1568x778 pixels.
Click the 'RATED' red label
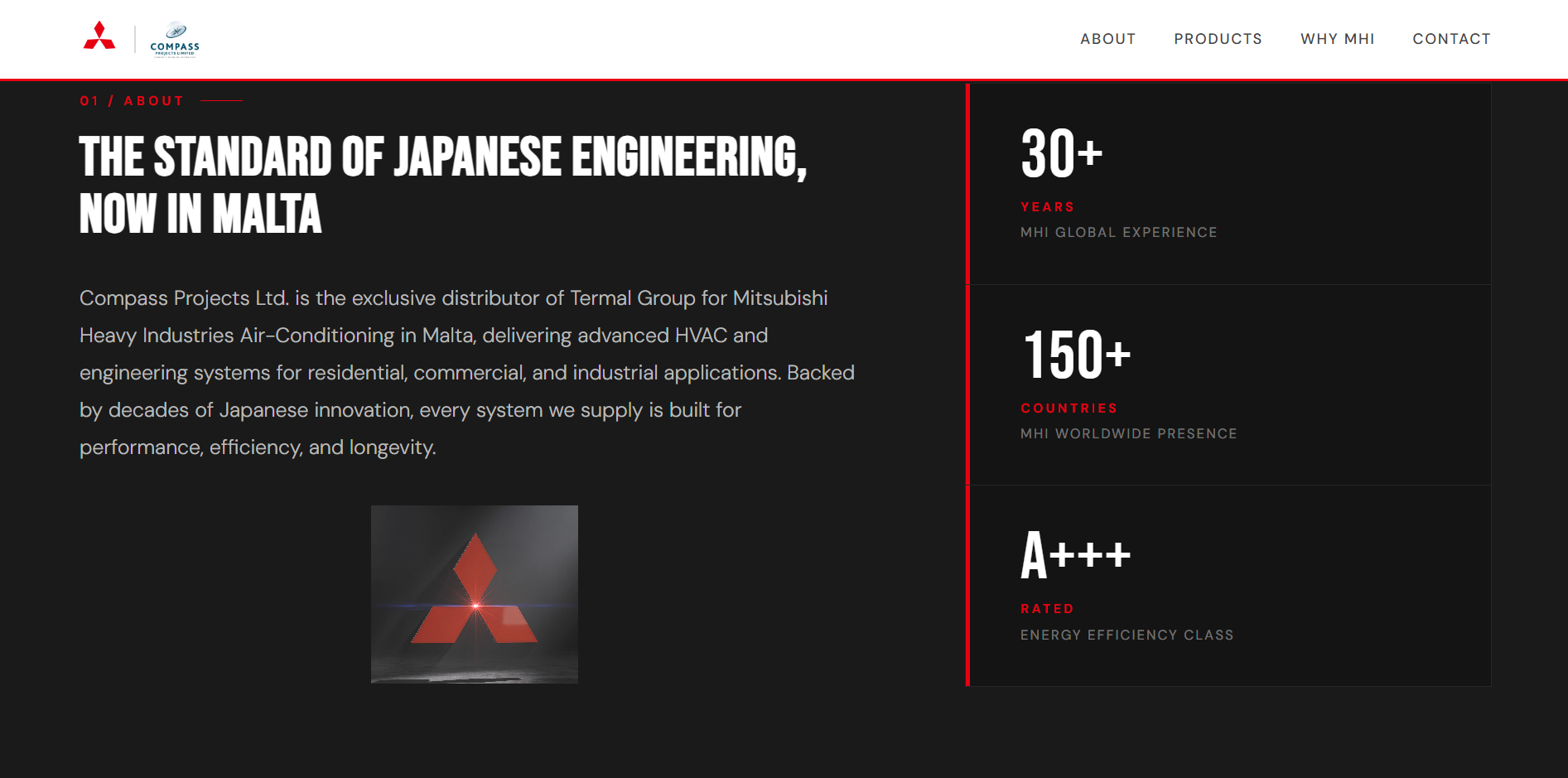pos(1047,609)
